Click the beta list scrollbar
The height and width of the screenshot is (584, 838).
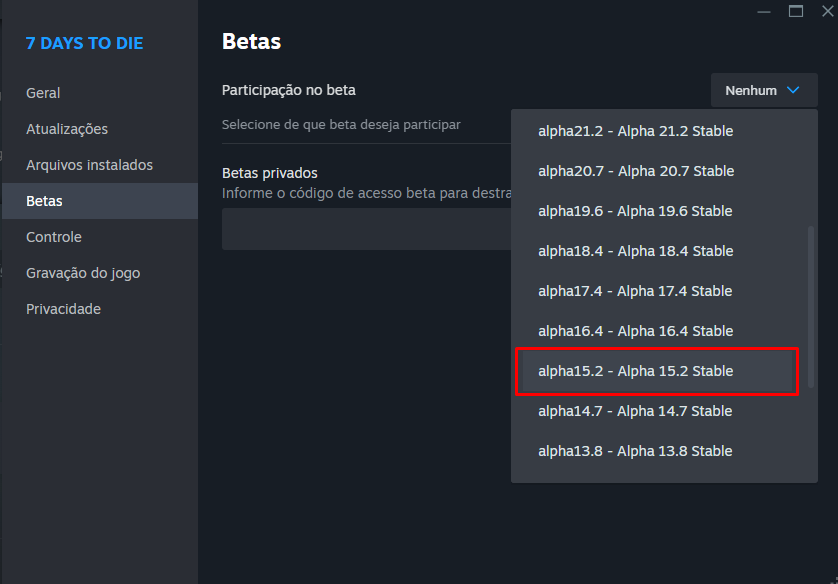pyautogui.click(x=811, y=307)
